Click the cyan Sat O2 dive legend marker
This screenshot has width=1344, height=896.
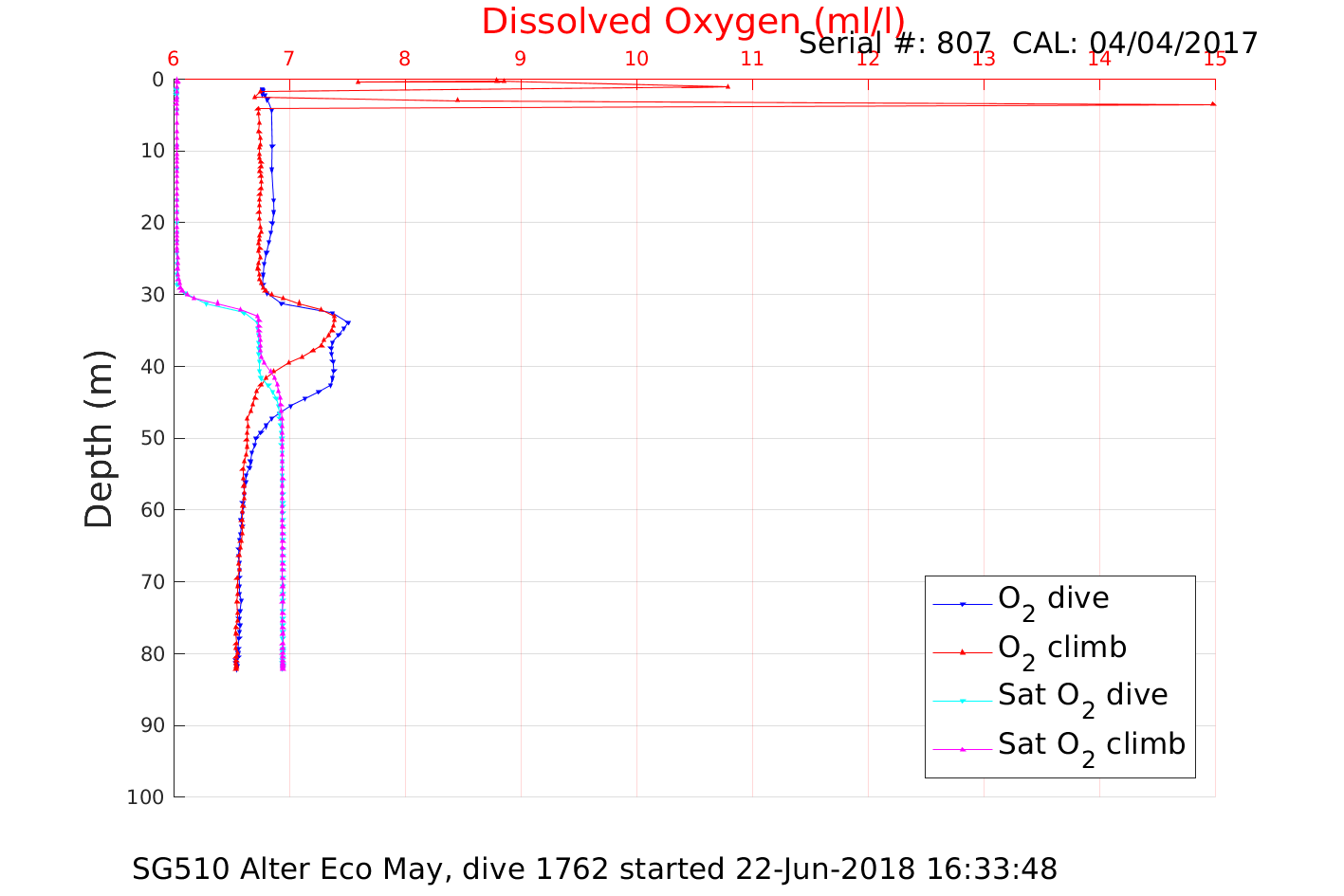pos(962,701)
